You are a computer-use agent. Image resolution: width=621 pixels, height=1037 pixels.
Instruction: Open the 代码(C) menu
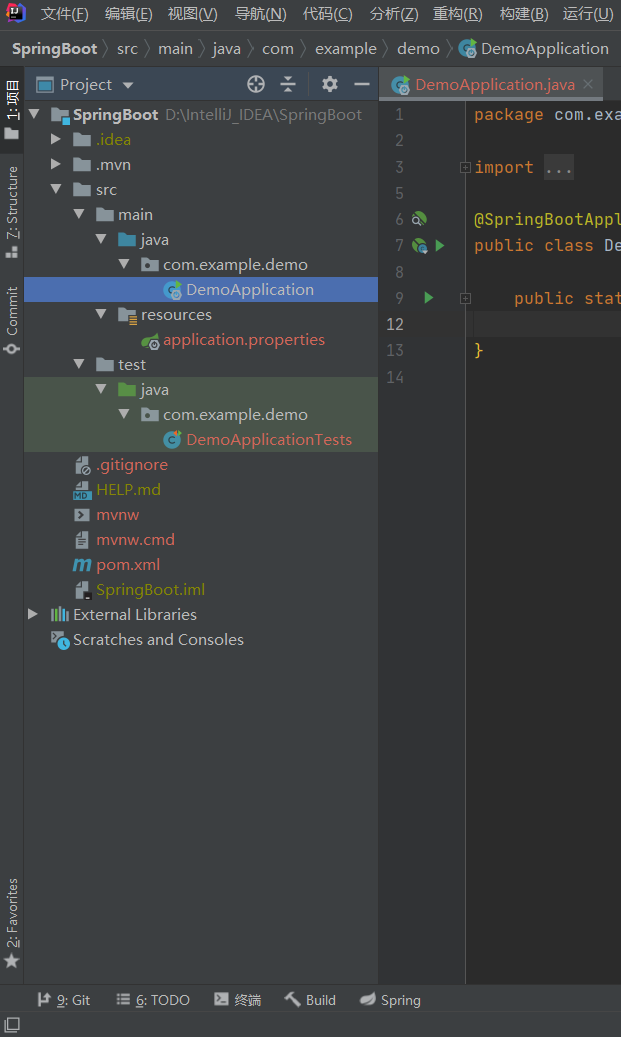[327, 14]
